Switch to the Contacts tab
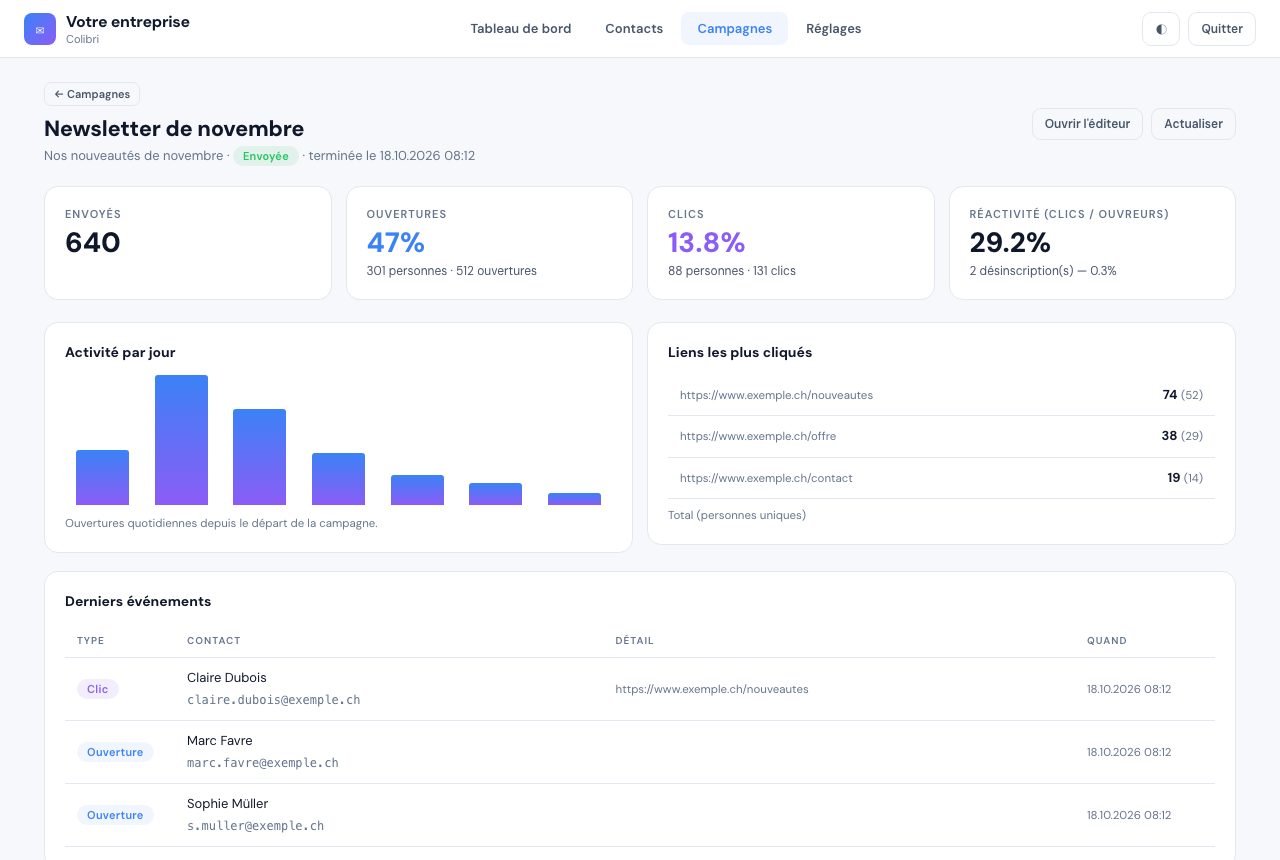Screen dimensions: 1280x860 (634, 29)
